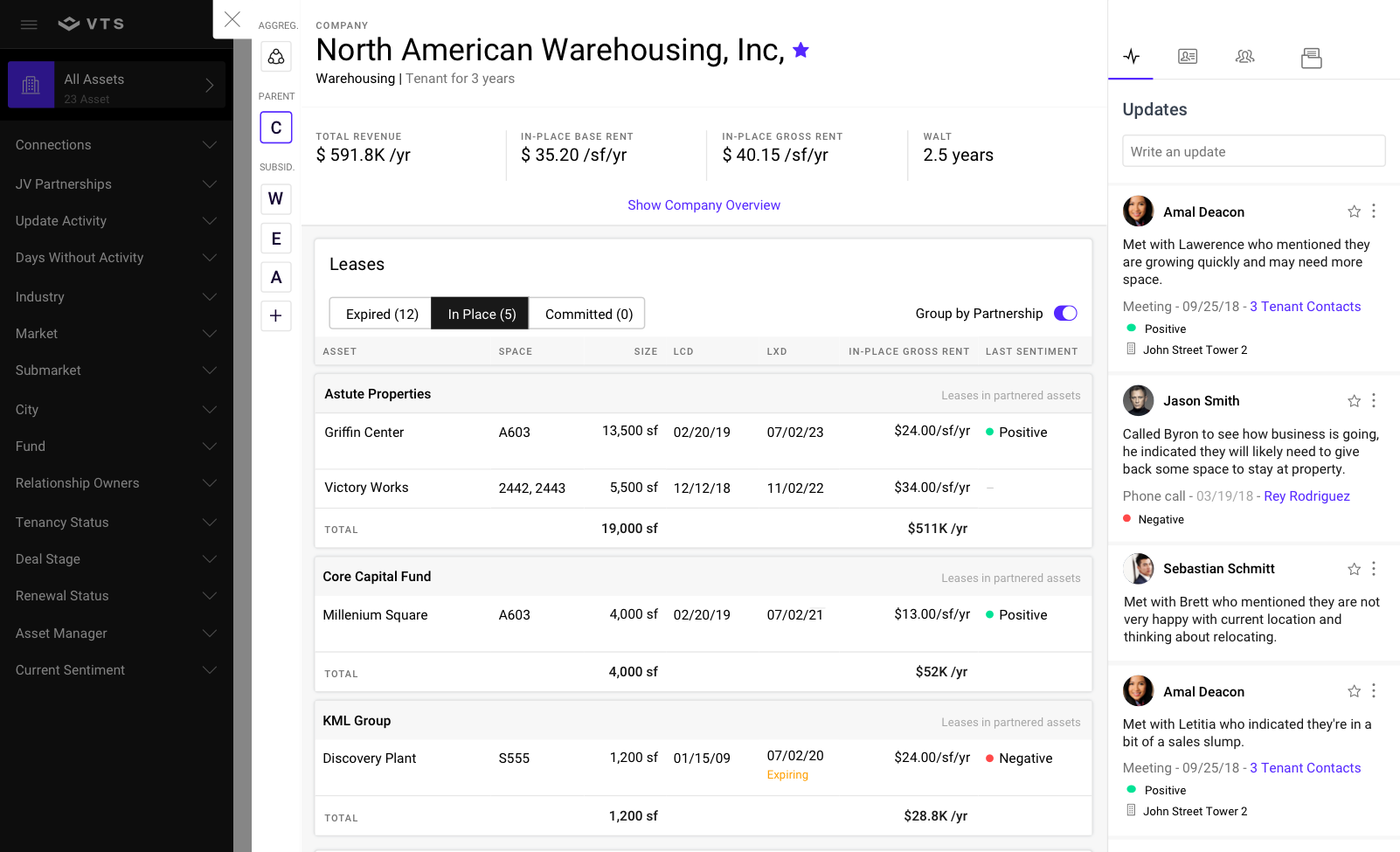Open the people group tab icon

1245,57
